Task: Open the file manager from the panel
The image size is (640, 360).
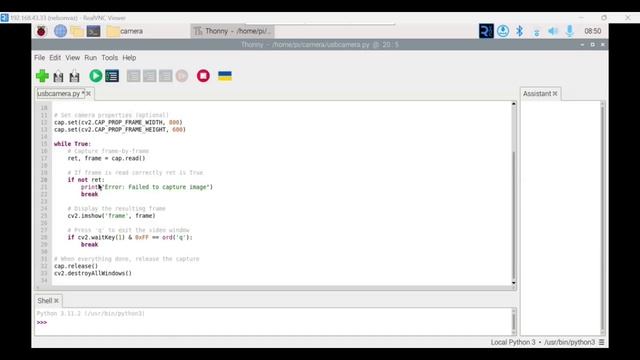Action: click(77, 31)
